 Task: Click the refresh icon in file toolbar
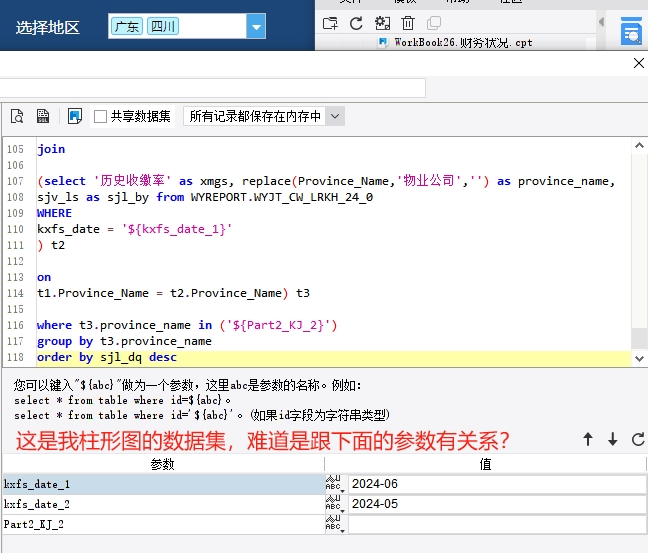(x=356, y=23)
